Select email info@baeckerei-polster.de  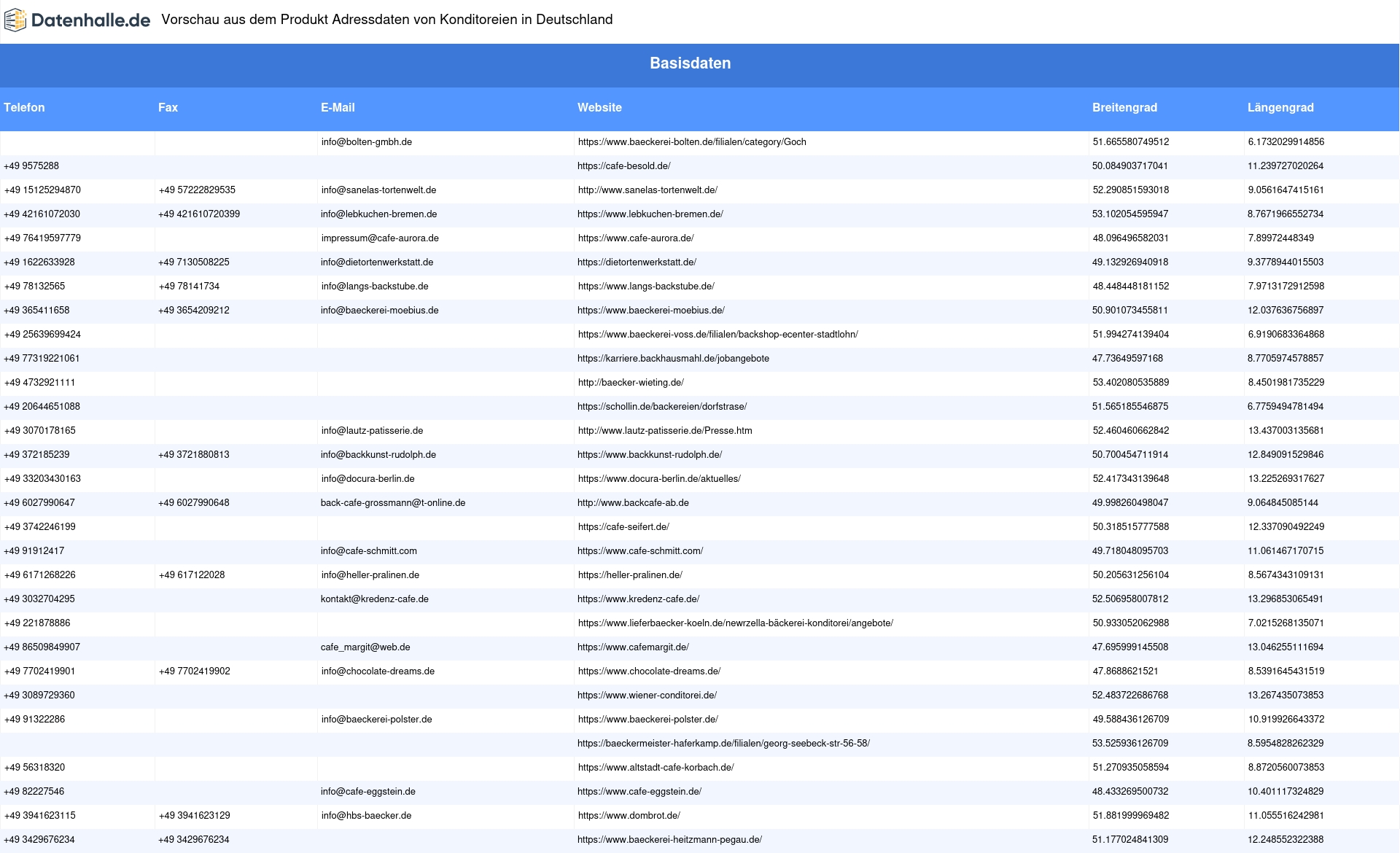pos(377,720)
